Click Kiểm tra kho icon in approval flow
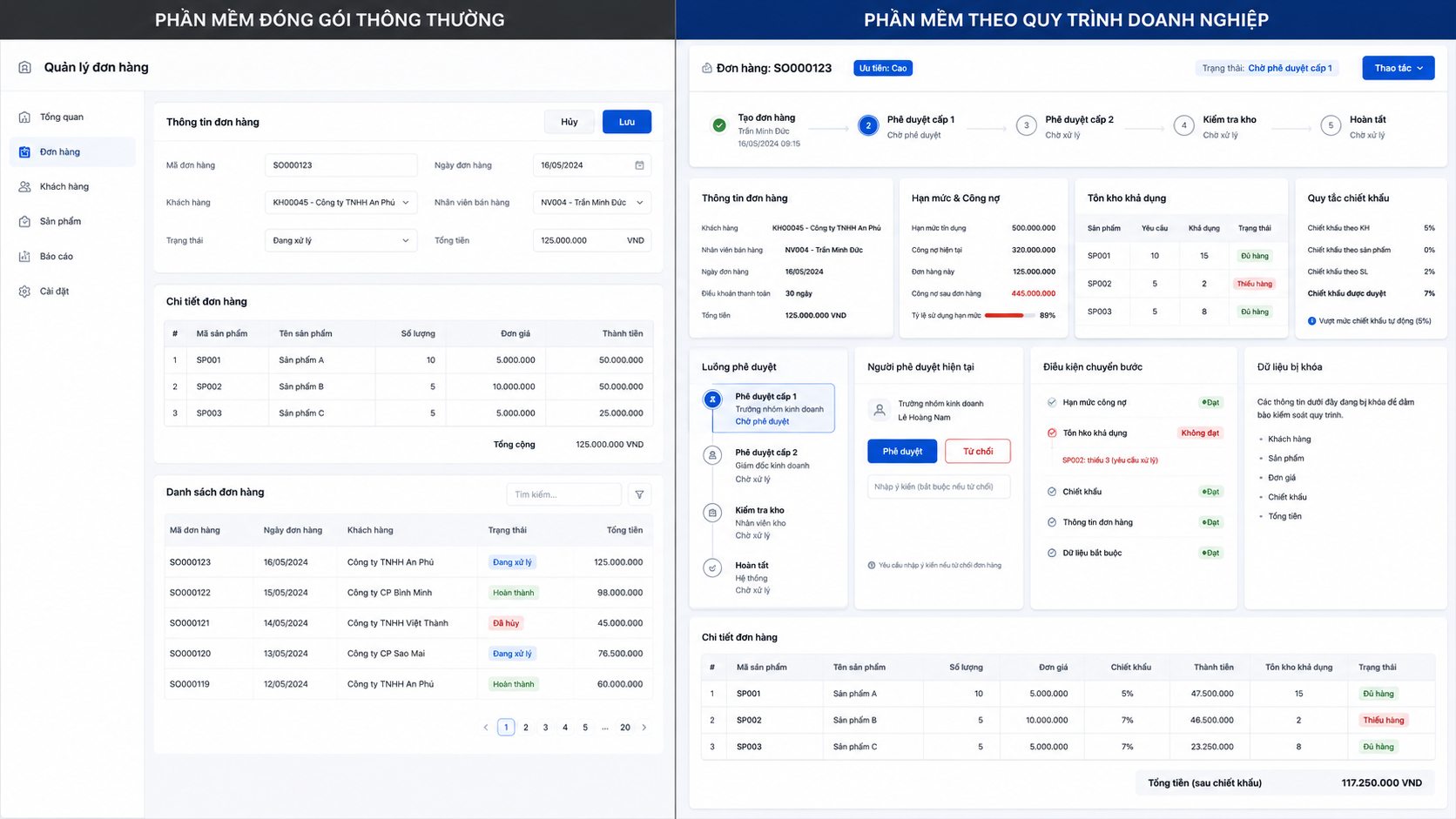 pos(712,513)
